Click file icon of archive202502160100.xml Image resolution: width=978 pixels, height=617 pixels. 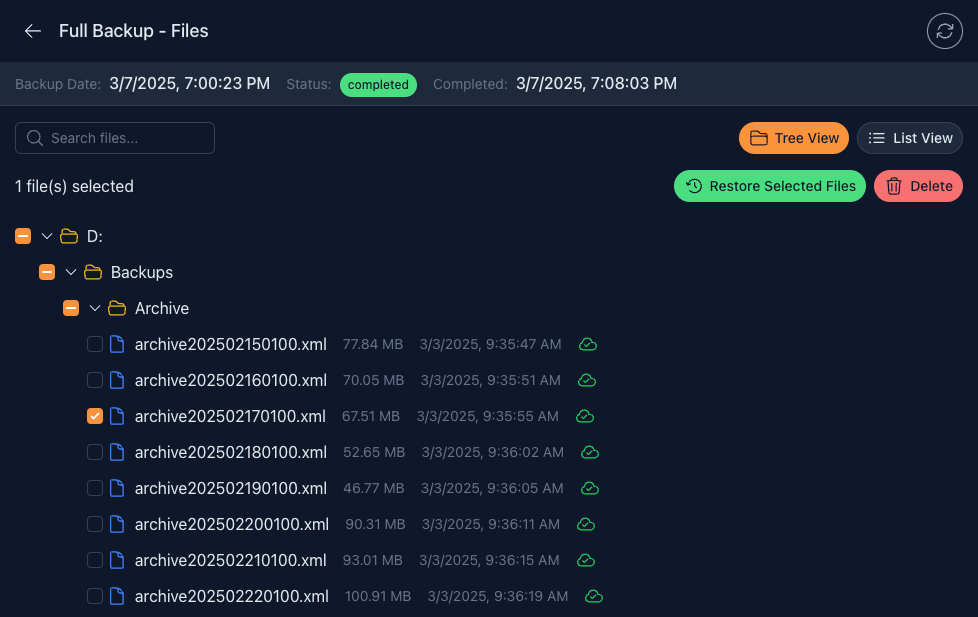[x=117, y=380]
